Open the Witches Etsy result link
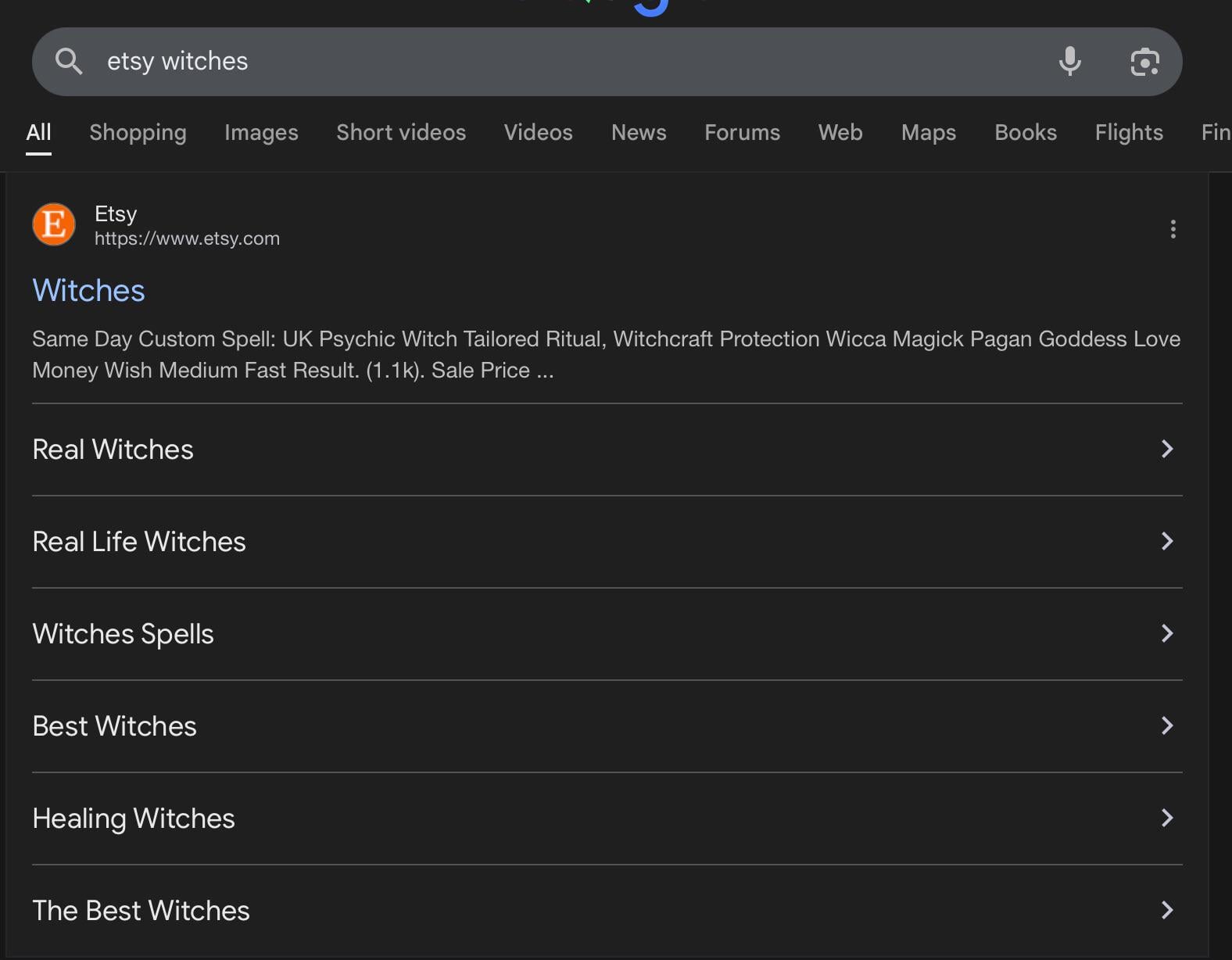The height and width of the screenshot is (960, 1232). pyautogui.click(x=88, y=291)
